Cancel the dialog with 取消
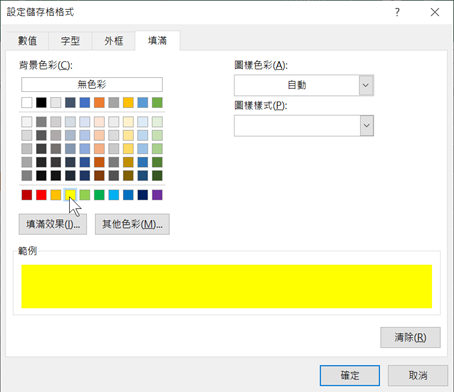Screen dimensions: 454x392 (418, 375)
